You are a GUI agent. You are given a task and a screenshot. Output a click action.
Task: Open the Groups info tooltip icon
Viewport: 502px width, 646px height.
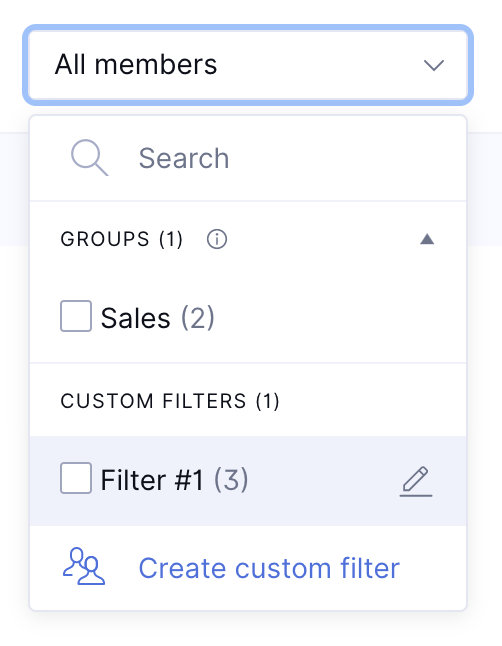217,239
